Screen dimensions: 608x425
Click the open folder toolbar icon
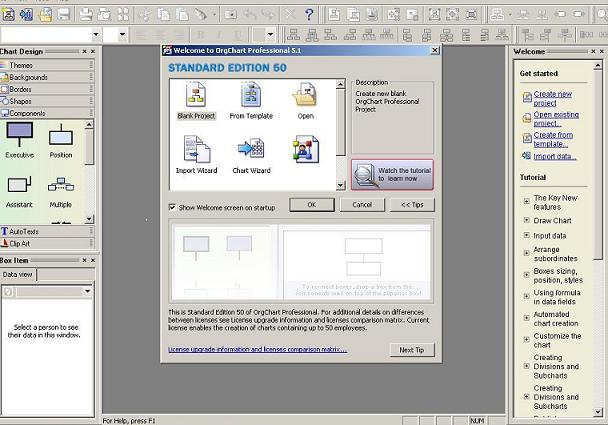45,15
